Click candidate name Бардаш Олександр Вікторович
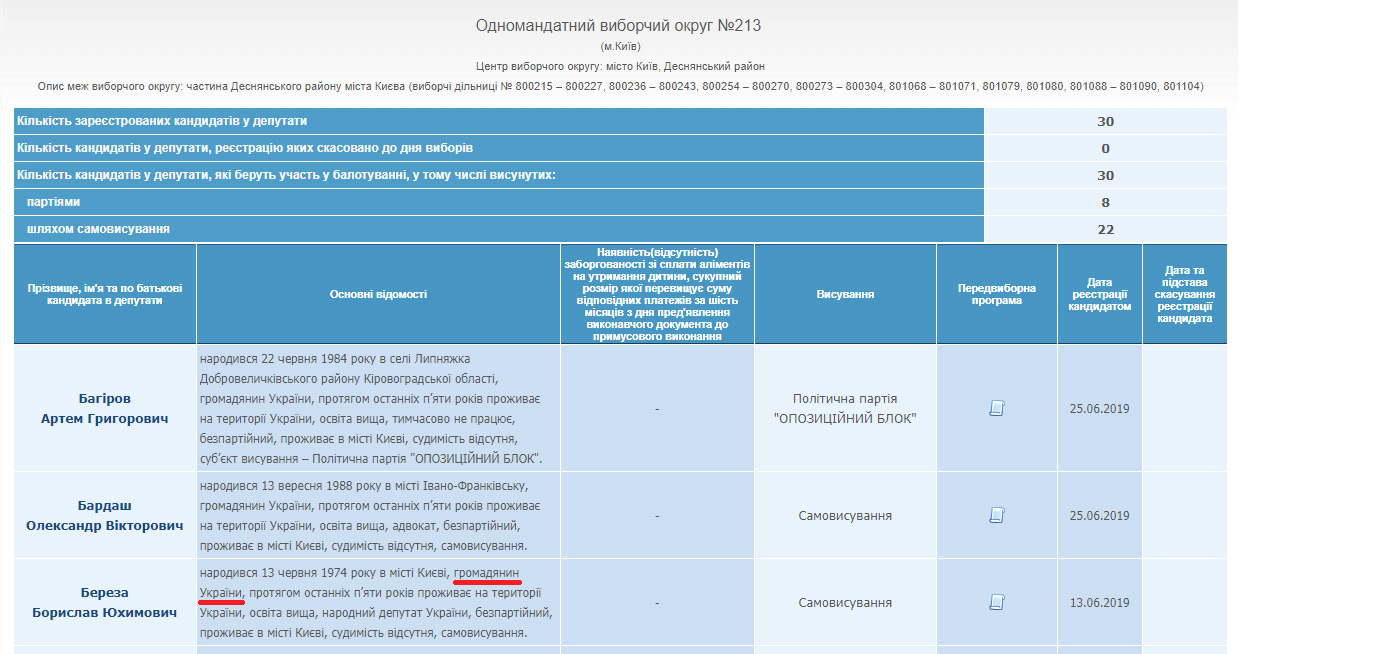1388x654 pixels. point(105,515)
